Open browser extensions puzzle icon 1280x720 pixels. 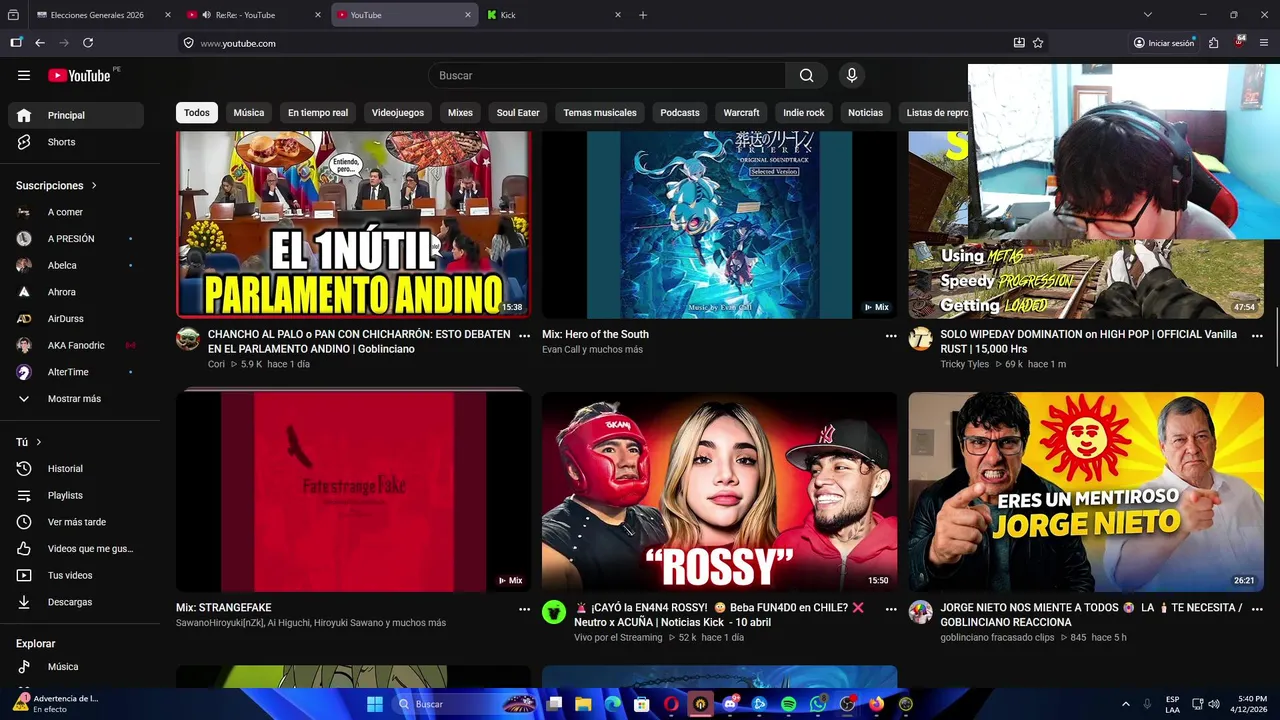pyautogui.click(x=1213, y=43)
